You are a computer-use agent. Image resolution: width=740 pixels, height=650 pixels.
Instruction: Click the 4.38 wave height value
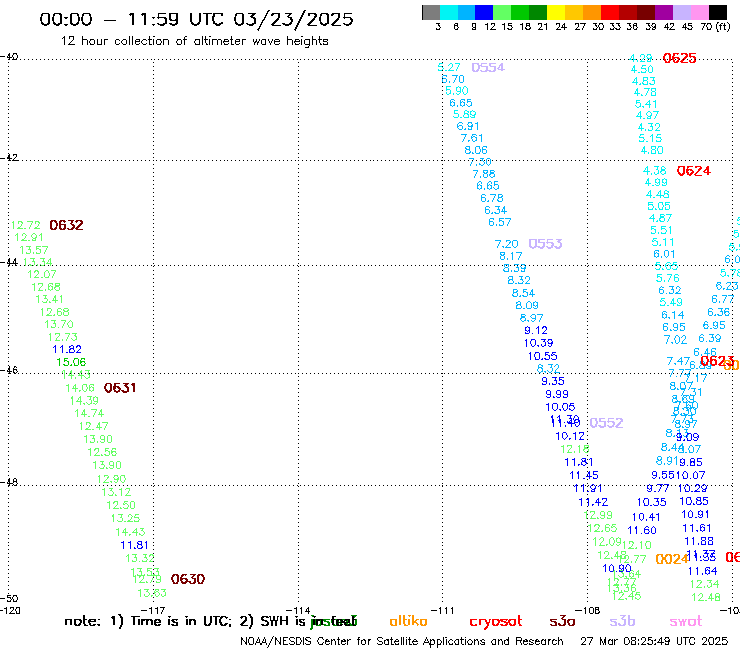655,171
